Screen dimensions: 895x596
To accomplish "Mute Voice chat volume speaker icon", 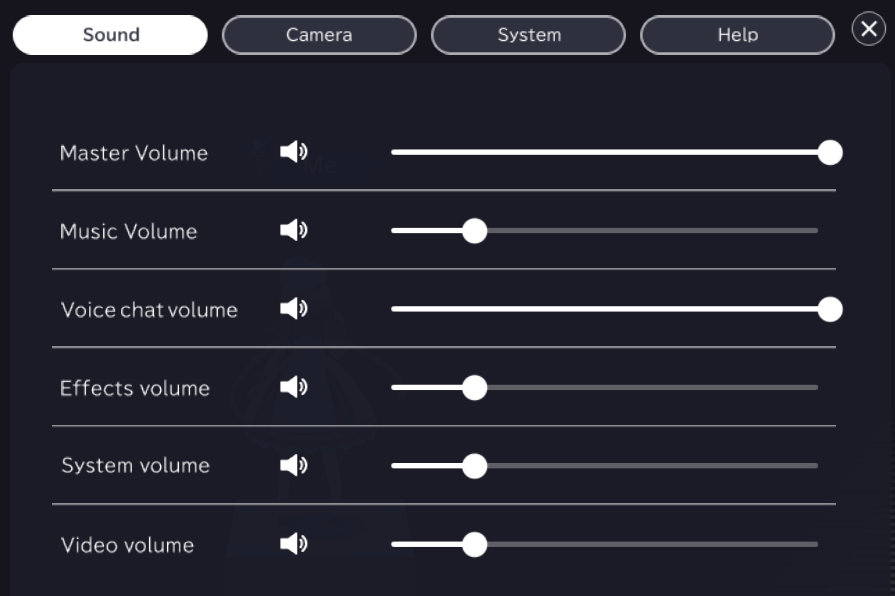I will (293, 309).
